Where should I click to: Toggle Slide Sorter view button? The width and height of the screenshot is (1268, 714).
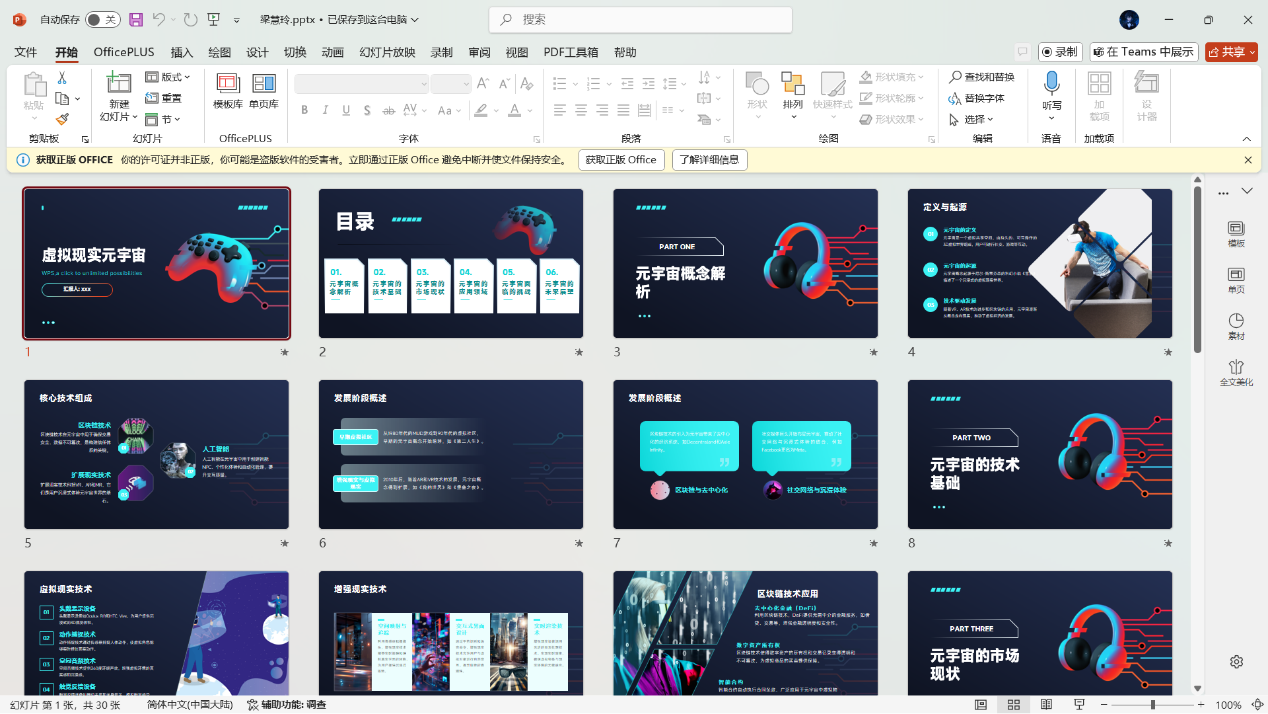click(x=1013, y=705)
